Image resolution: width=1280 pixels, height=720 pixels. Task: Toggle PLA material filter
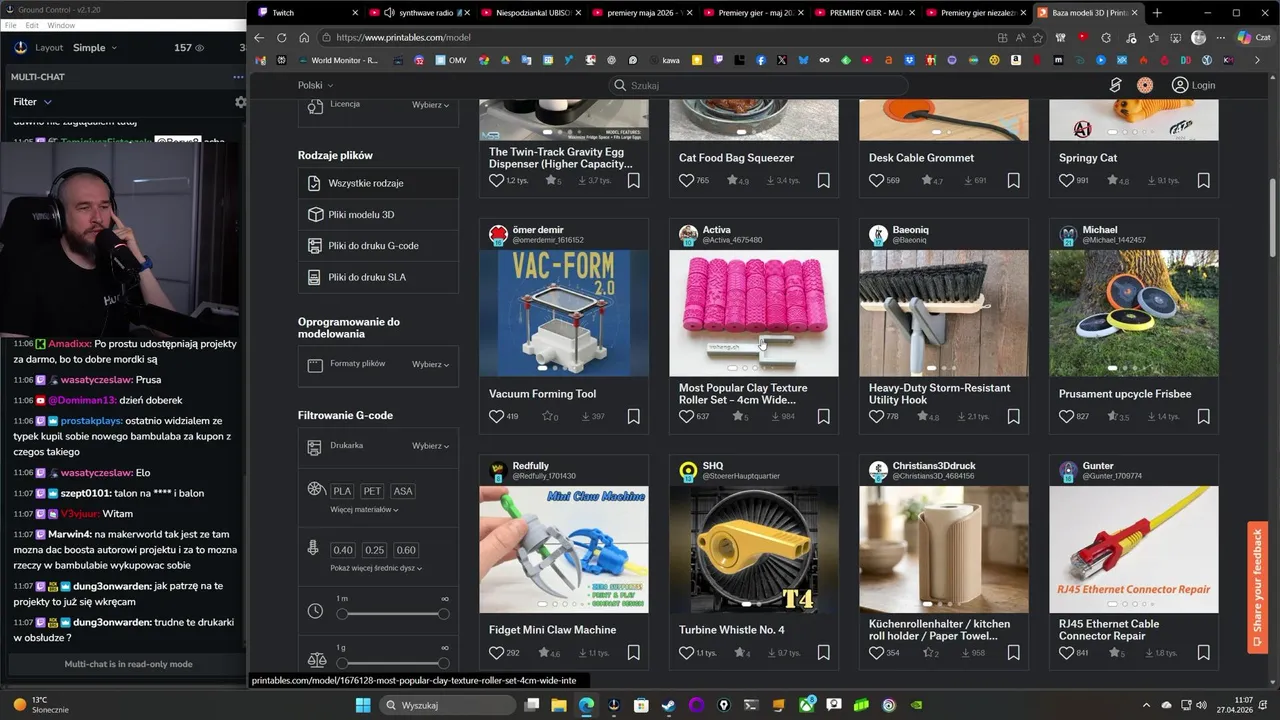(342, 491)
